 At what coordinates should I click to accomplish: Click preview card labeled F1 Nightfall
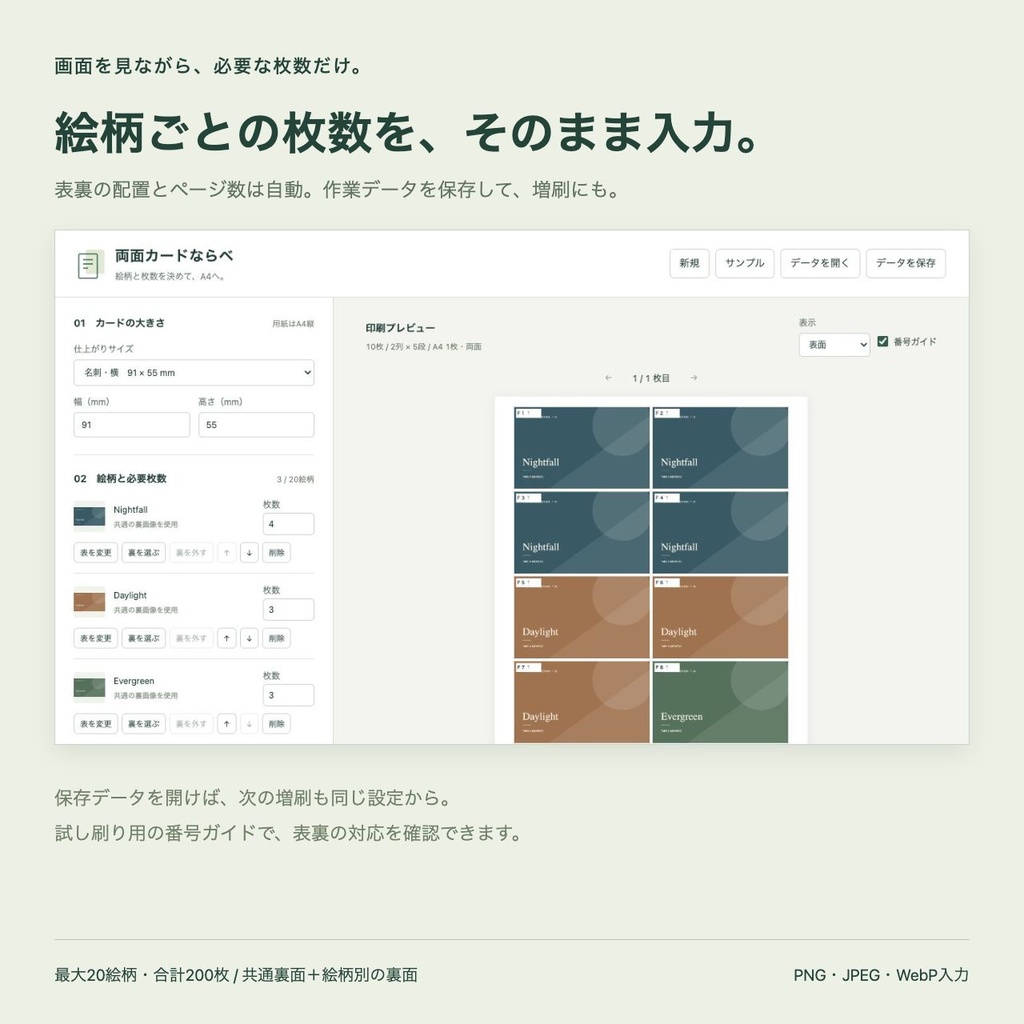[582, 448]
